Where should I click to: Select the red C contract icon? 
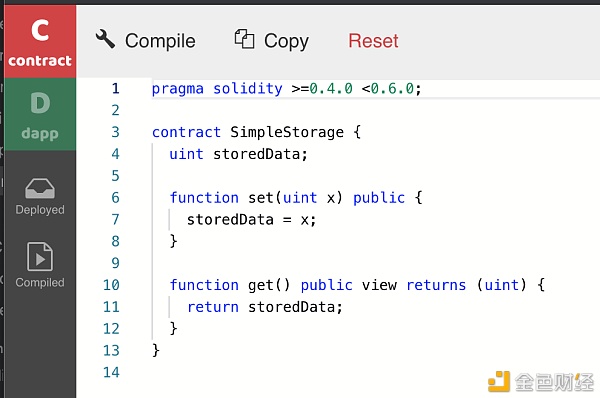pos(40,30)
